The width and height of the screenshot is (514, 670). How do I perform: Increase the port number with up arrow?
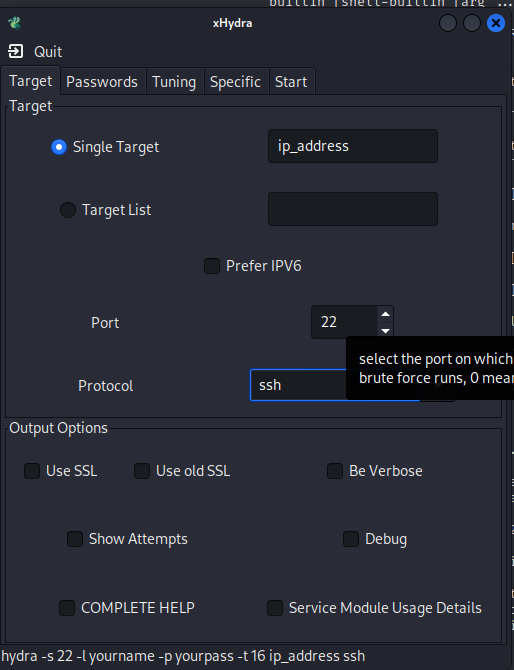coord(385,314)
